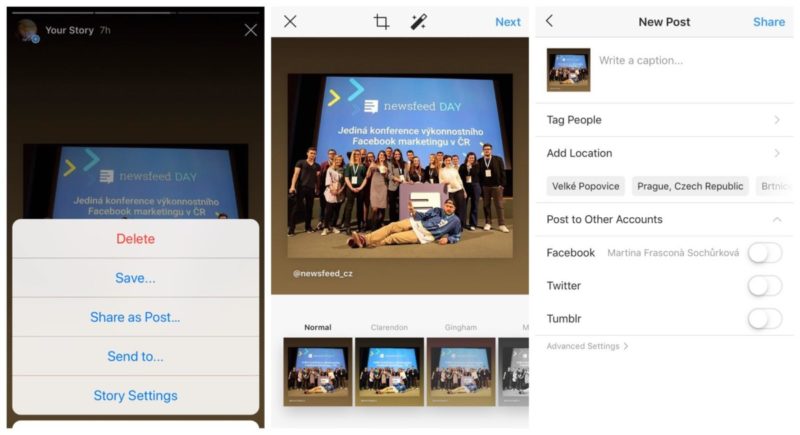Cancel editing with X icon
800x435 pixels.
(x=290, y=21)
